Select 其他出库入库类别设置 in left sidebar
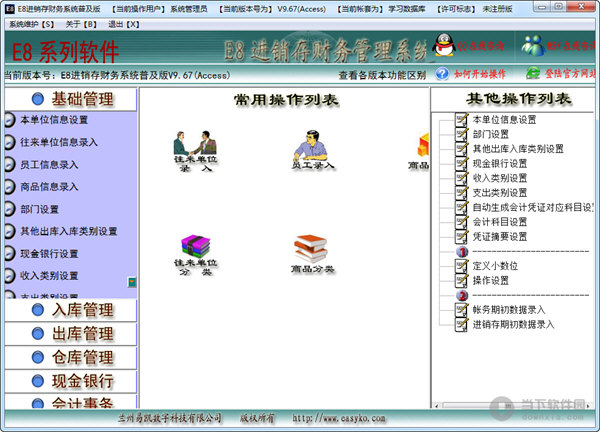Viewport: 600px width, 432px height. click(x=68, y=231)
